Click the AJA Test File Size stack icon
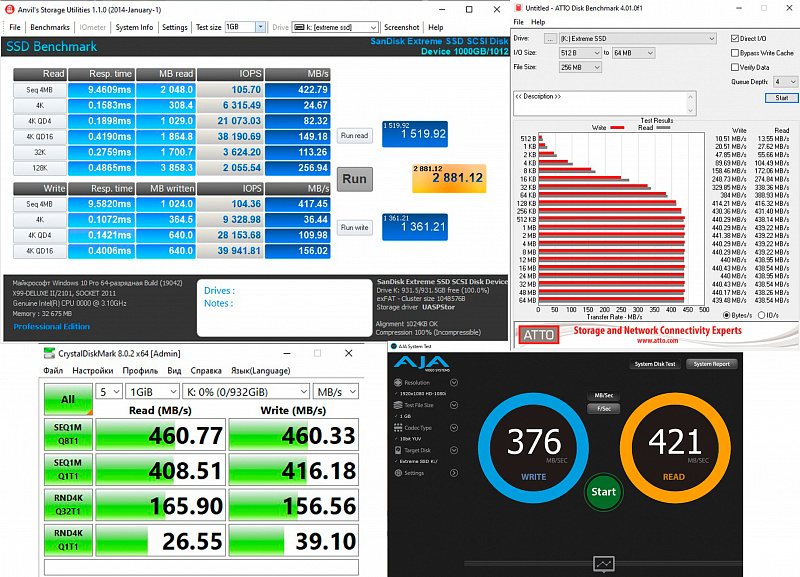Screen dimensions: 800x577 398,405
